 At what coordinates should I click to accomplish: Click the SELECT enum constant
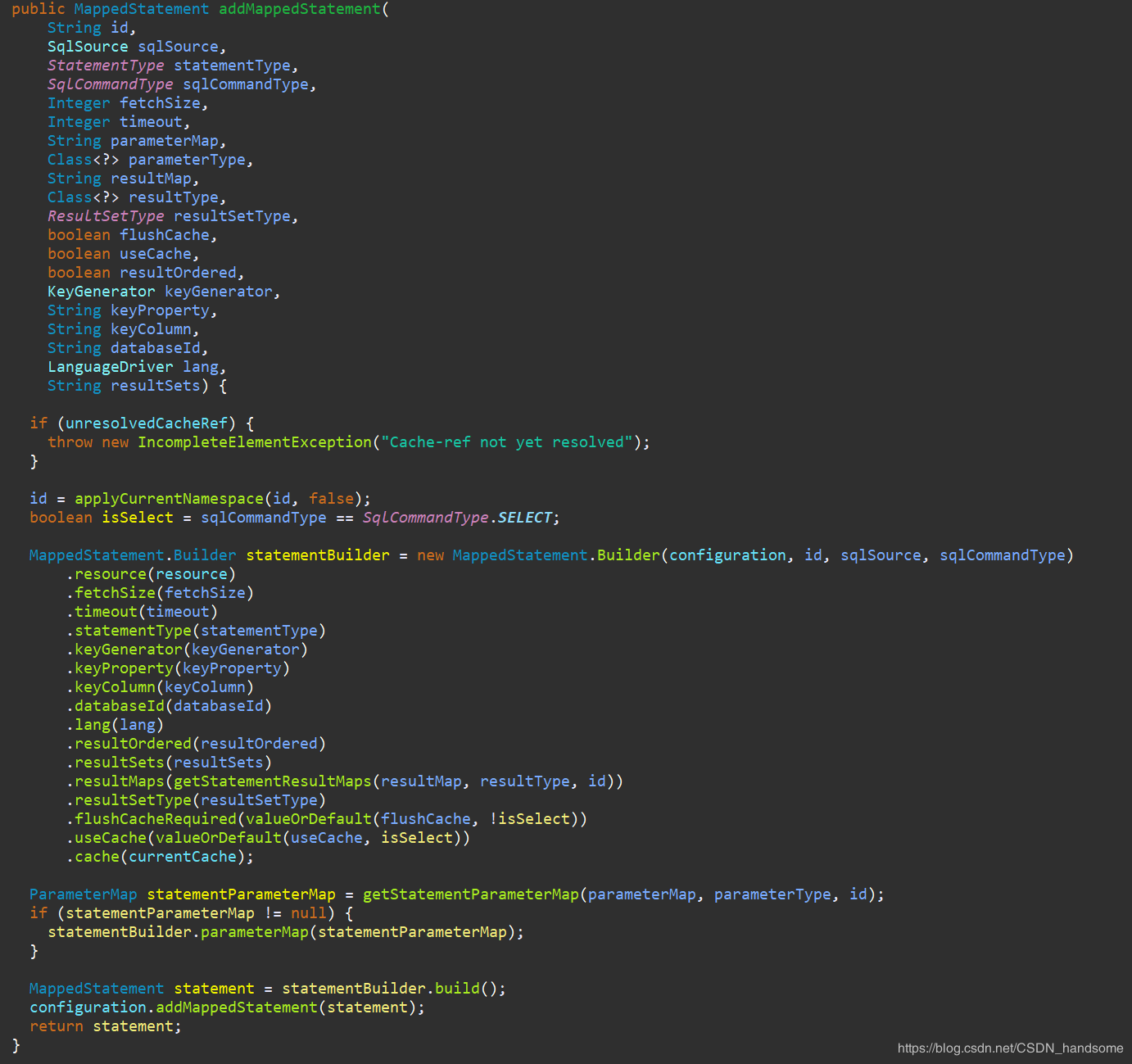click(x=525, y=518)
